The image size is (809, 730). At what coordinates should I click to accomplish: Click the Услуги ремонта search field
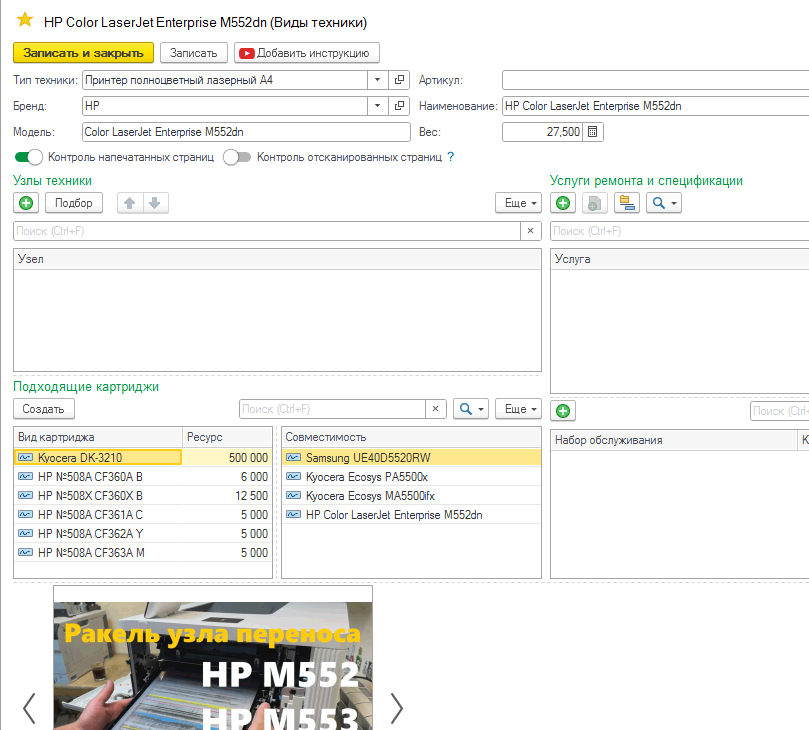[x=679, y=231]
